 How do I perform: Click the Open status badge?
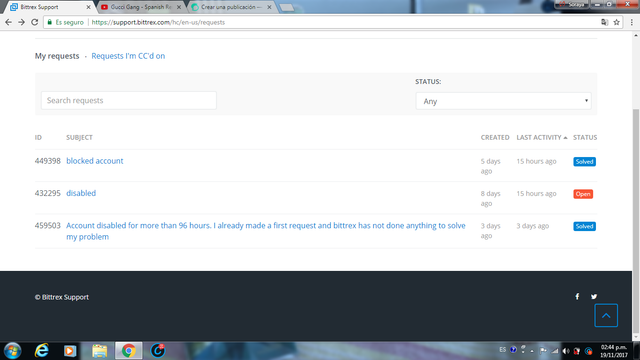click(583, 194)
